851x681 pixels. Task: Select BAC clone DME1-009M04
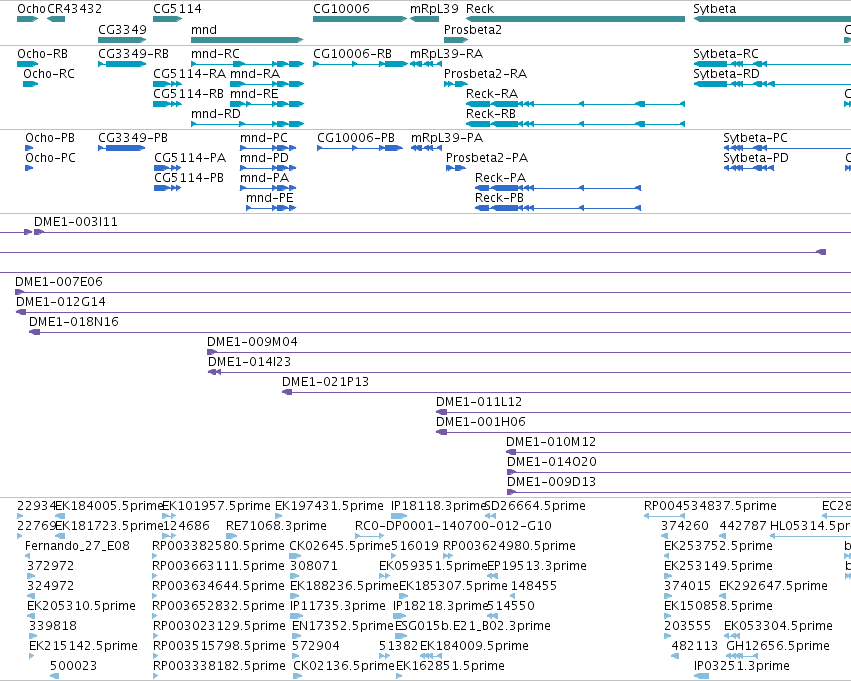pyautogui.click(x=529, y=353)
